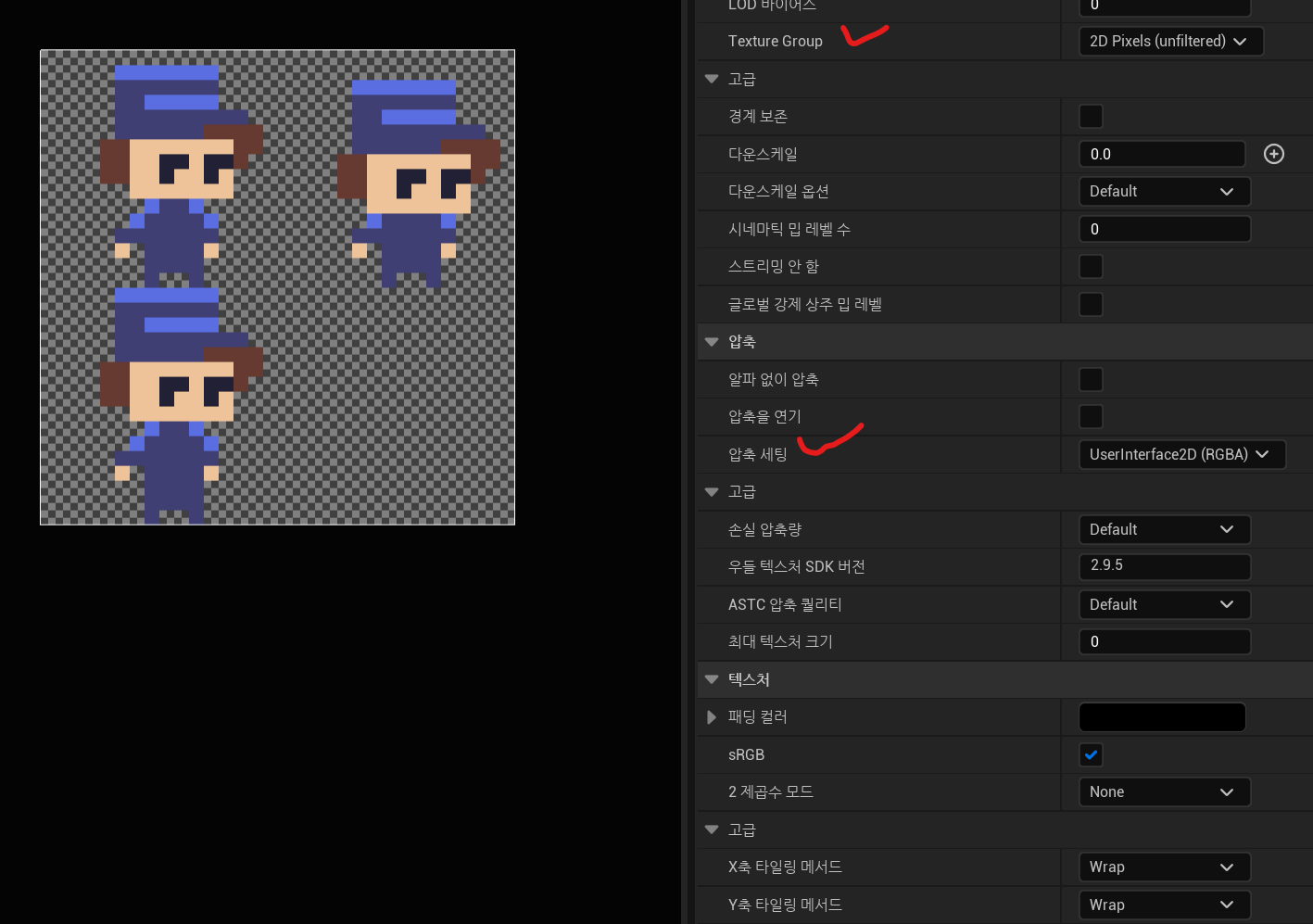Click the plus icon beside 다운스케일
This screenshot has width=1313, height=924.
click(1274, 154)
